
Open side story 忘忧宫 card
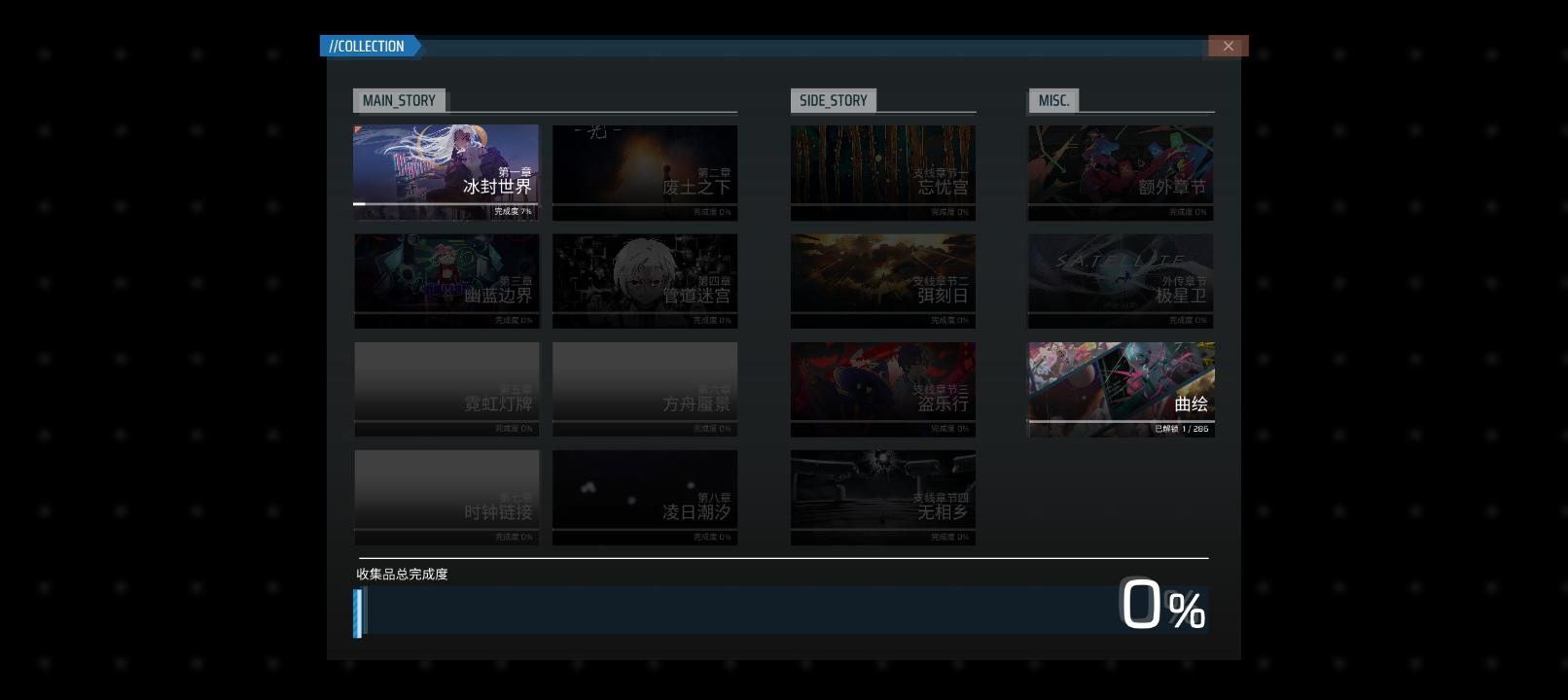point(882,172)
